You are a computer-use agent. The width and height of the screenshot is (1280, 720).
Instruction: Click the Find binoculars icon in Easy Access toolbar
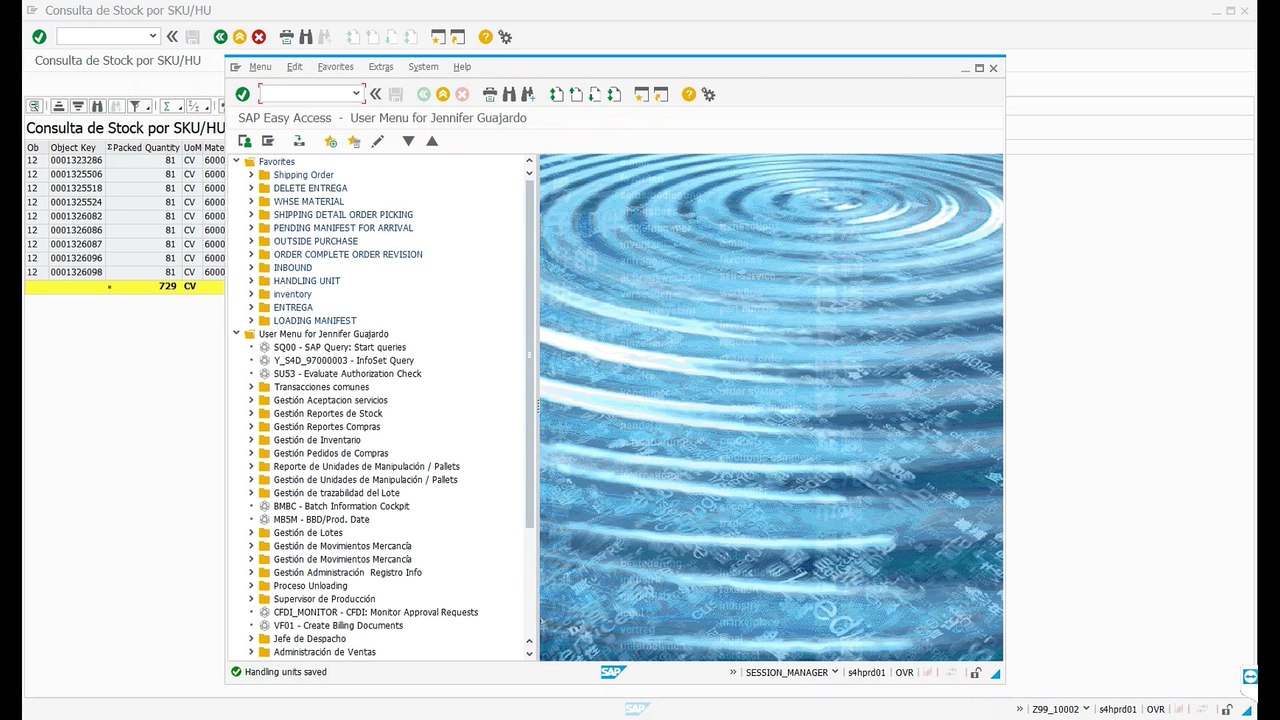(x=509, y=94)
